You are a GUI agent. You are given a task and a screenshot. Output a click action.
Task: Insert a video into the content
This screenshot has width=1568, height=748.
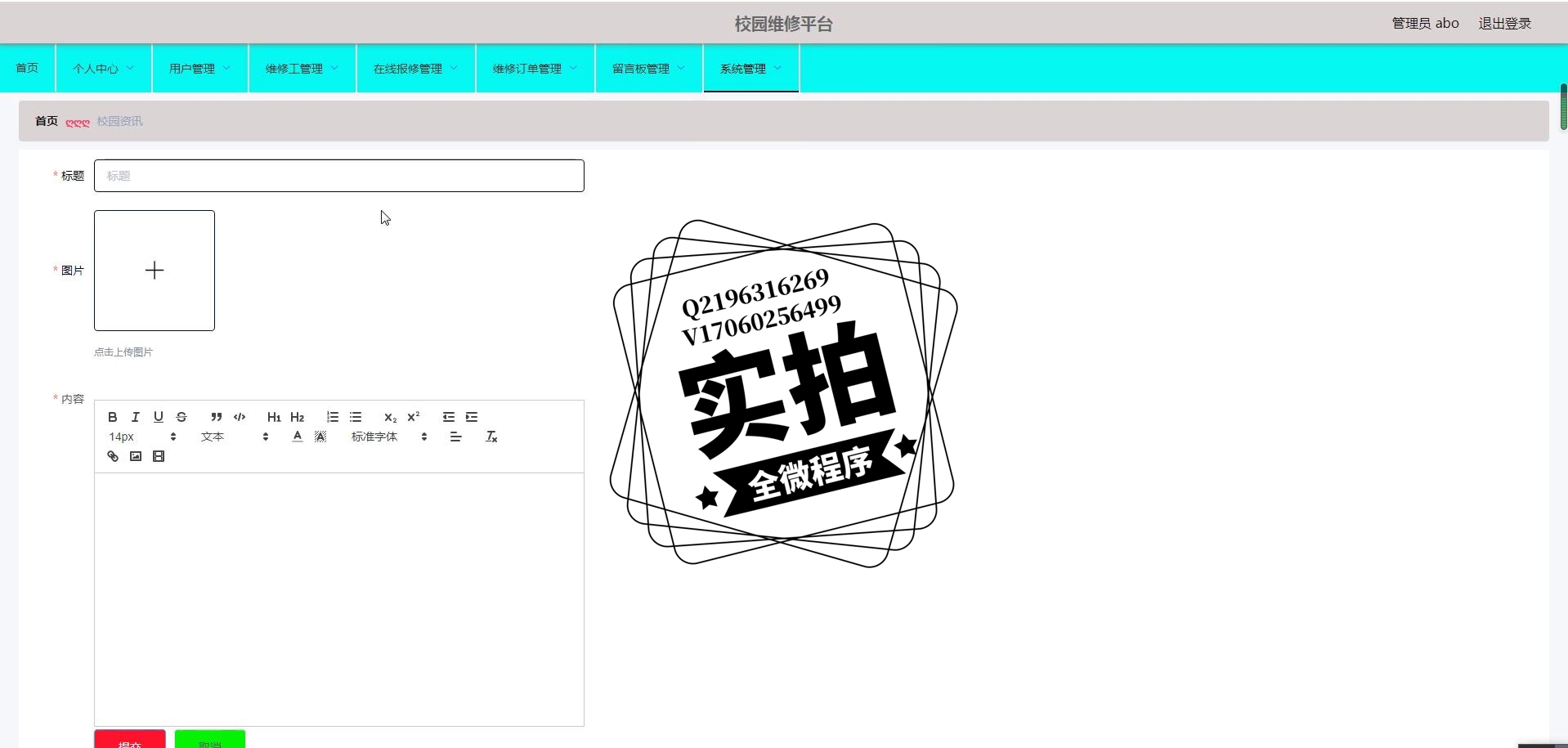click(x=159, y=456)
